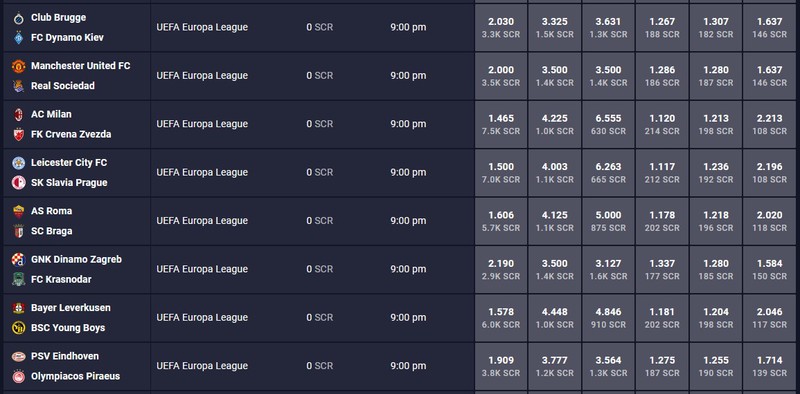Pick the 1.584 odds in Dinamo Zagreb row
The image size is (800, 394).
pos(770,269)
